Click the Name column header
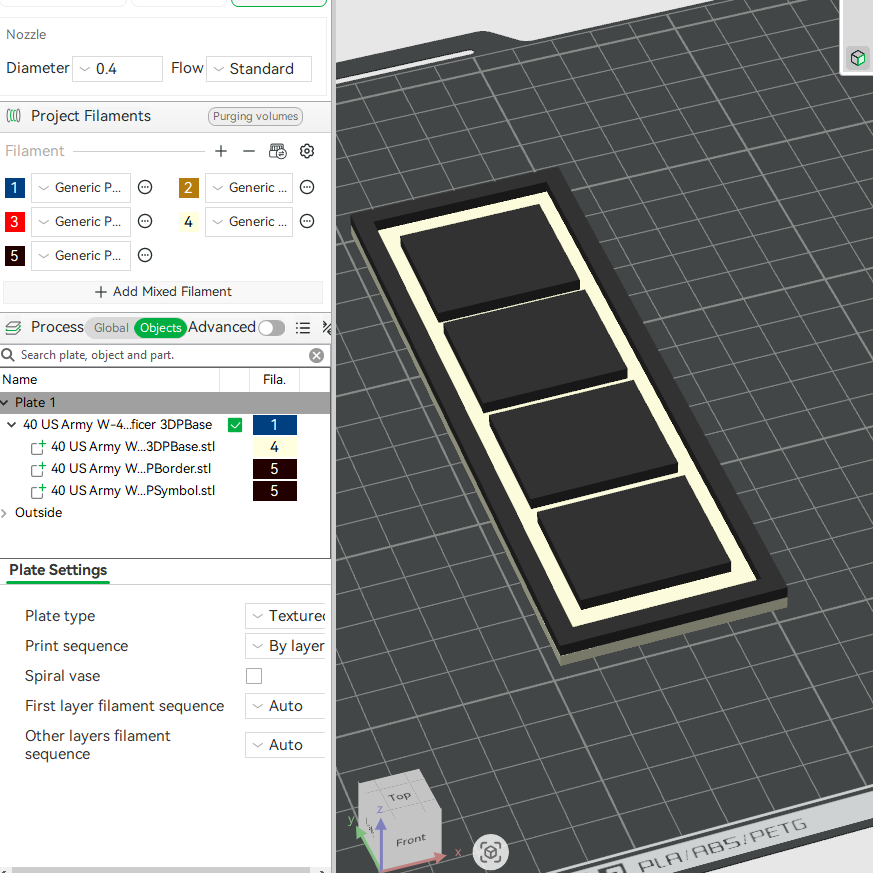Viewport: 873px width, 873px height. 110,380
